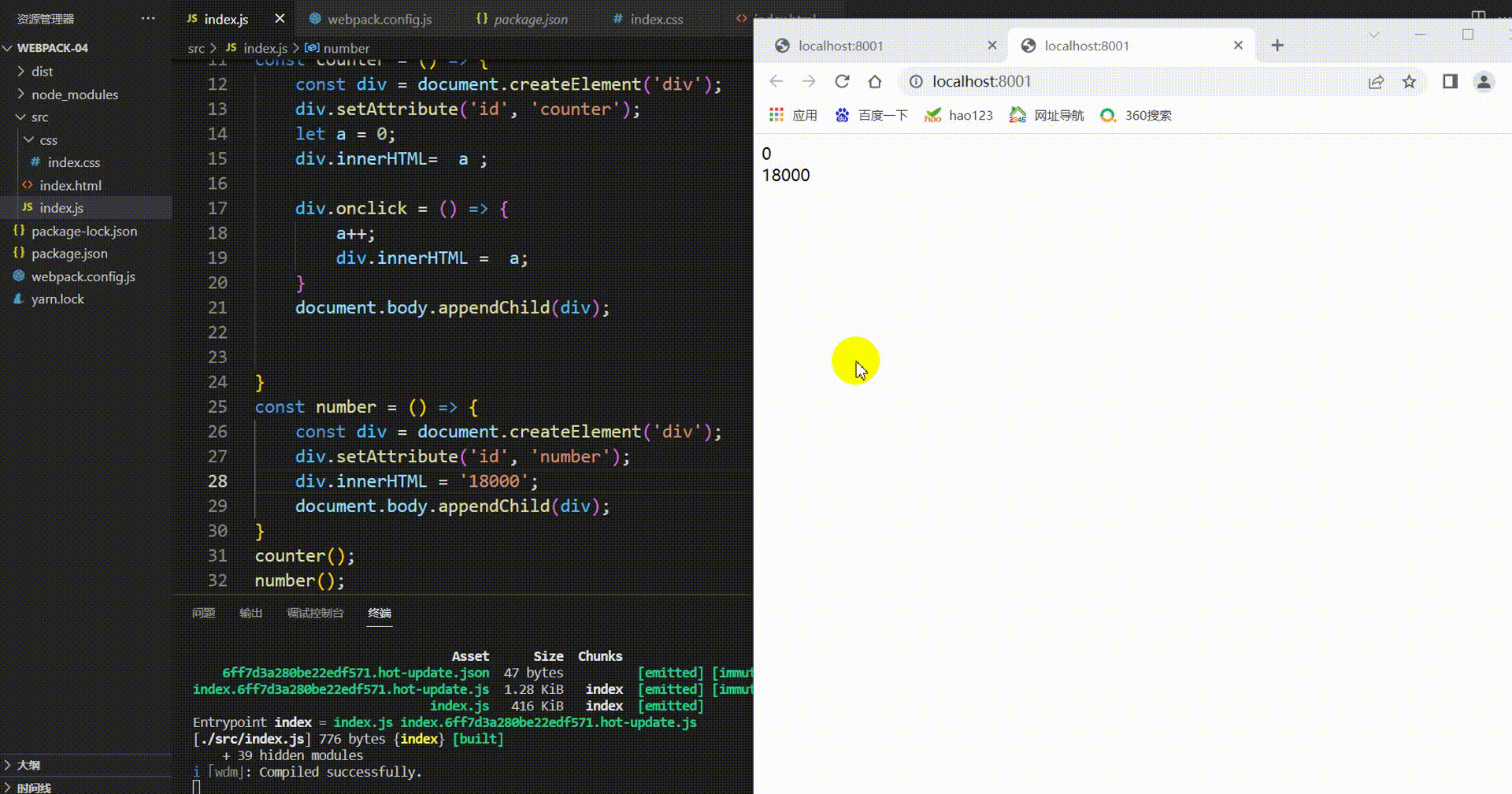Open a new browser tab
The image size is (1512, 794).
[x=1277, y=46]
